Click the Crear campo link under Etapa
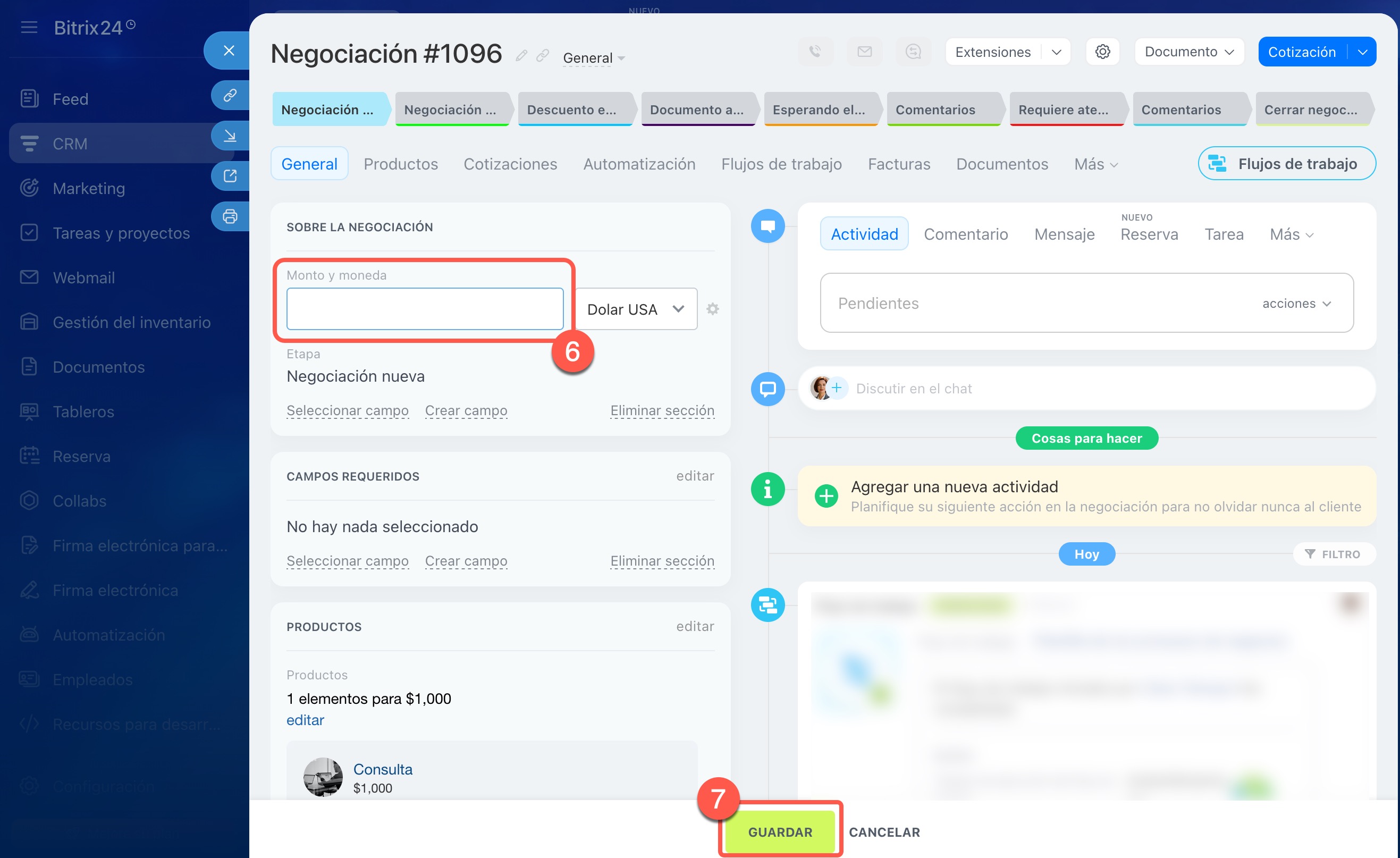The height and width of the screenshot is (858, 1400). [466, 410]
